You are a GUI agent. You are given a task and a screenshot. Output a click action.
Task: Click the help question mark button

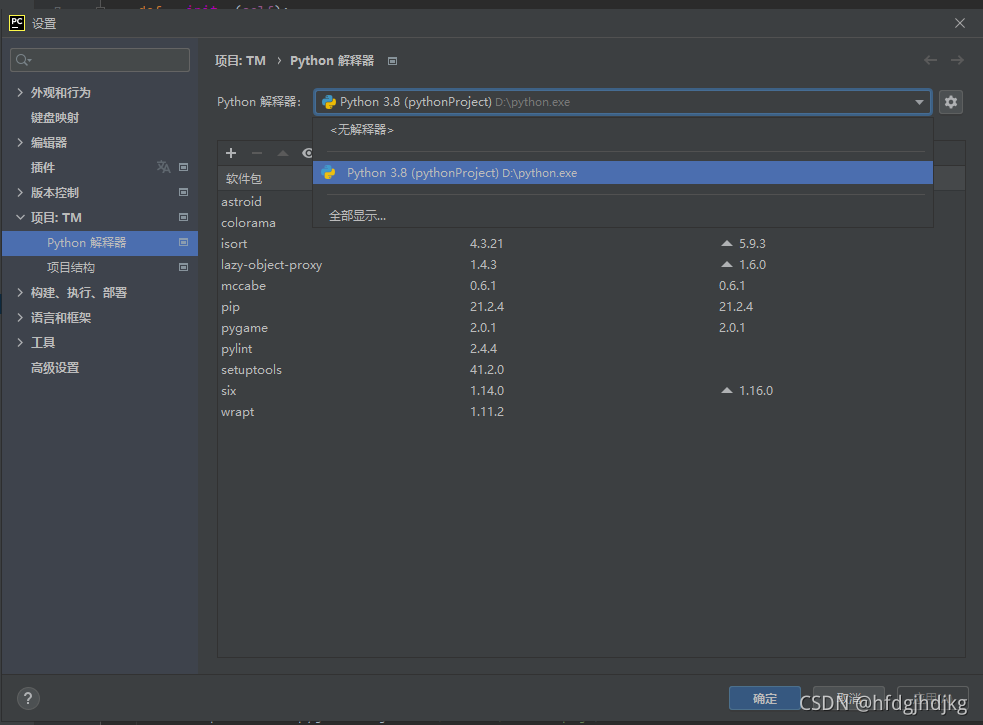pos(28,698)
